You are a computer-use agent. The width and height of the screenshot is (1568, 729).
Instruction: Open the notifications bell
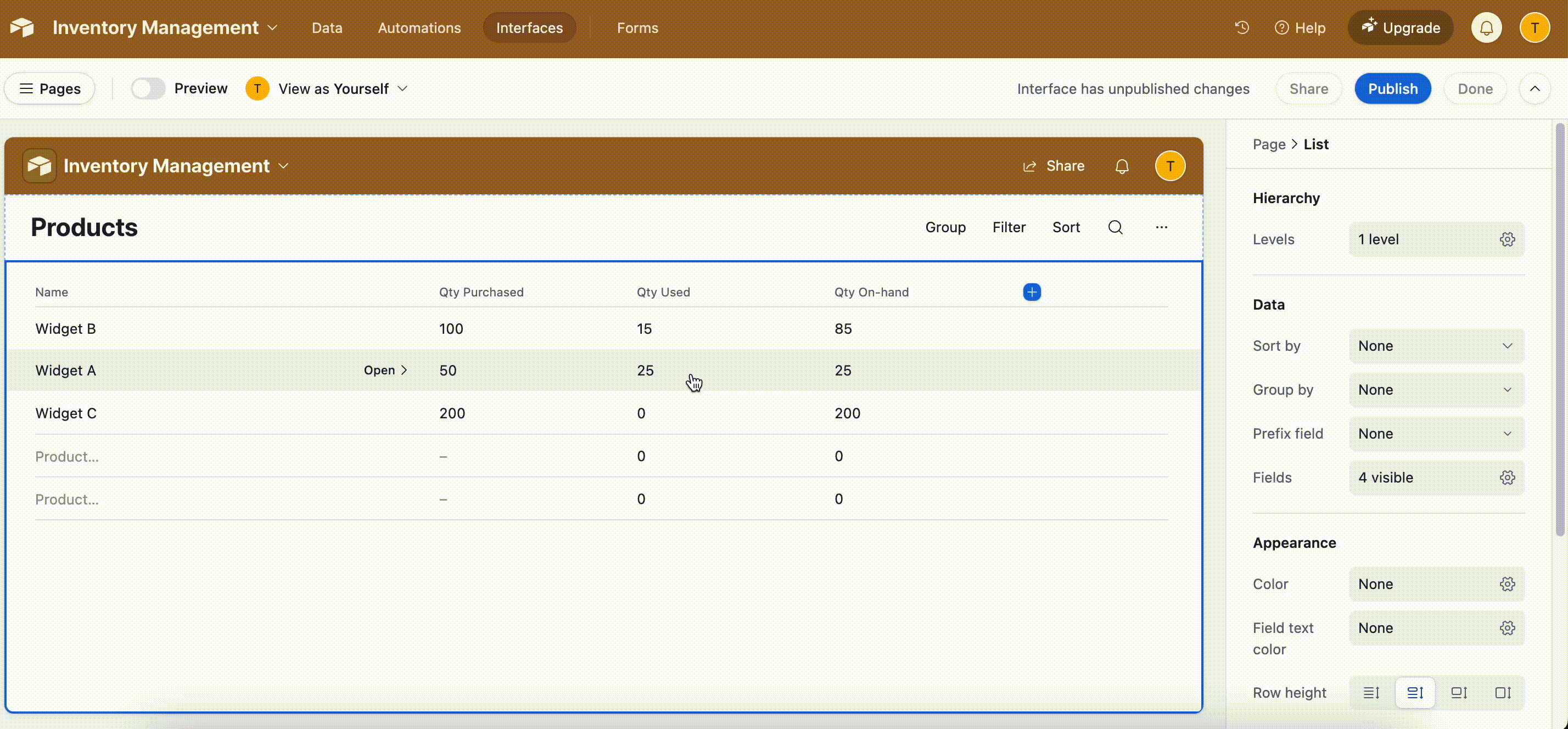1486,27
